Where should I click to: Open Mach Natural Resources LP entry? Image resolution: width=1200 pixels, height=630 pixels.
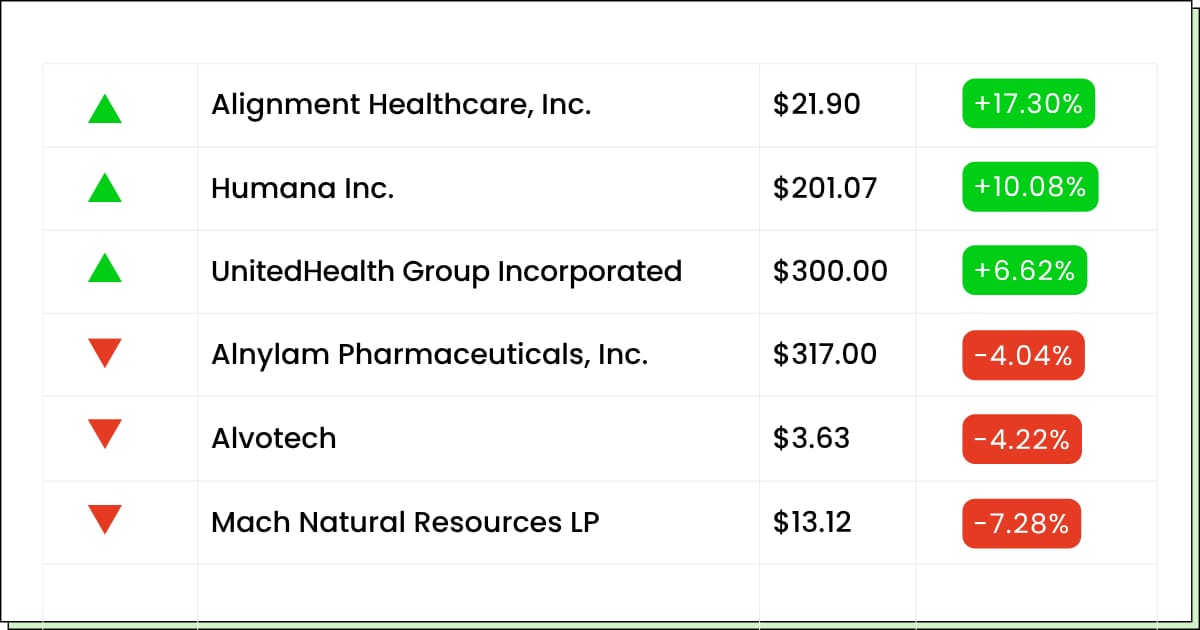pyautogui.click(x=405, y=522)
